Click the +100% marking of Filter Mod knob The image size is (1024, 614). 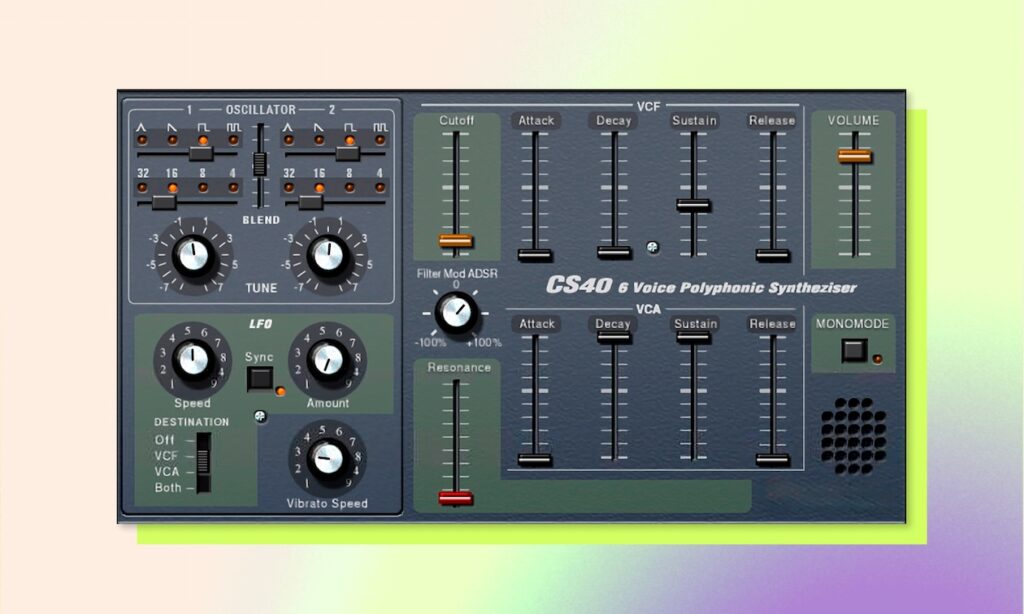coord(484,342)
